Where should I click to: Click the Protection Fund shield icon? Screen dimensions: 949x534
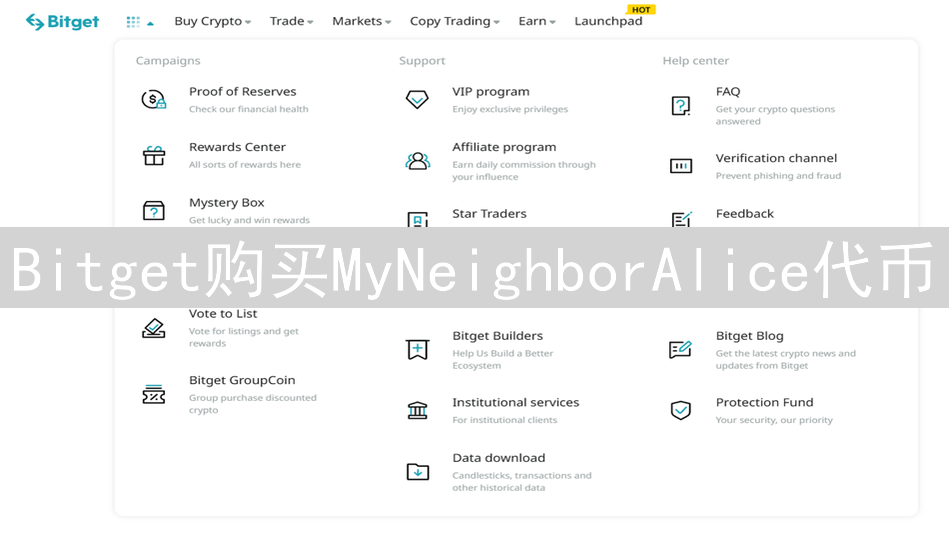(681, 410)
